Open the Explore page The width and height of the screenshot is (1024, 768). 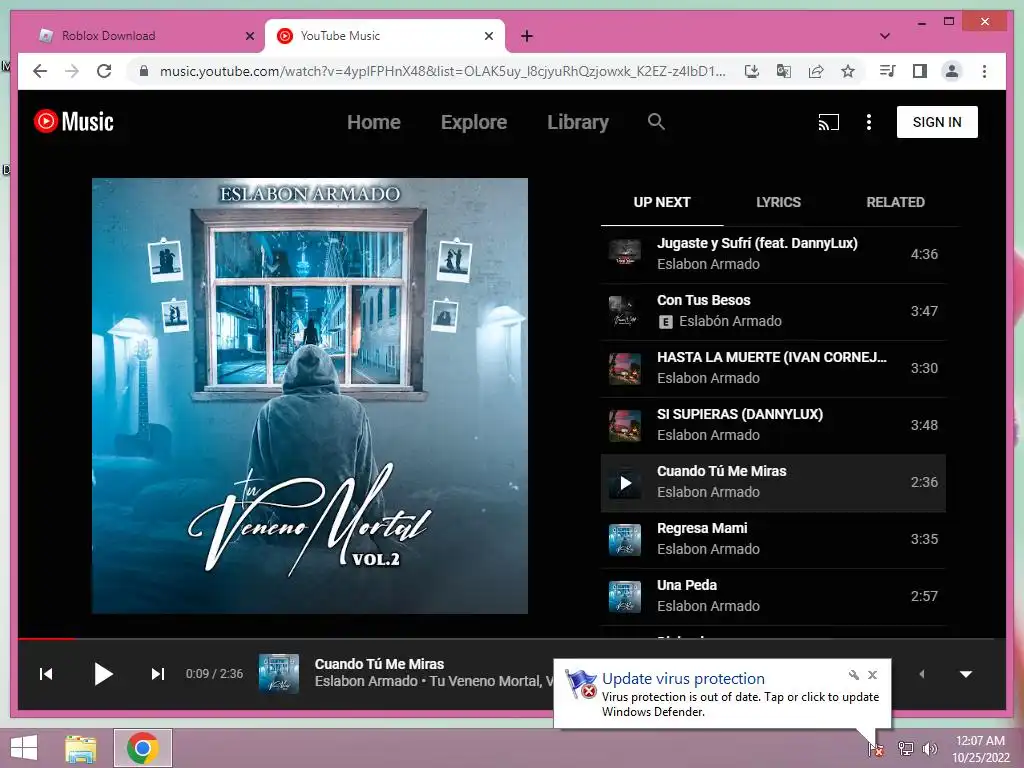pyautogui.click(x=474, y=122)
